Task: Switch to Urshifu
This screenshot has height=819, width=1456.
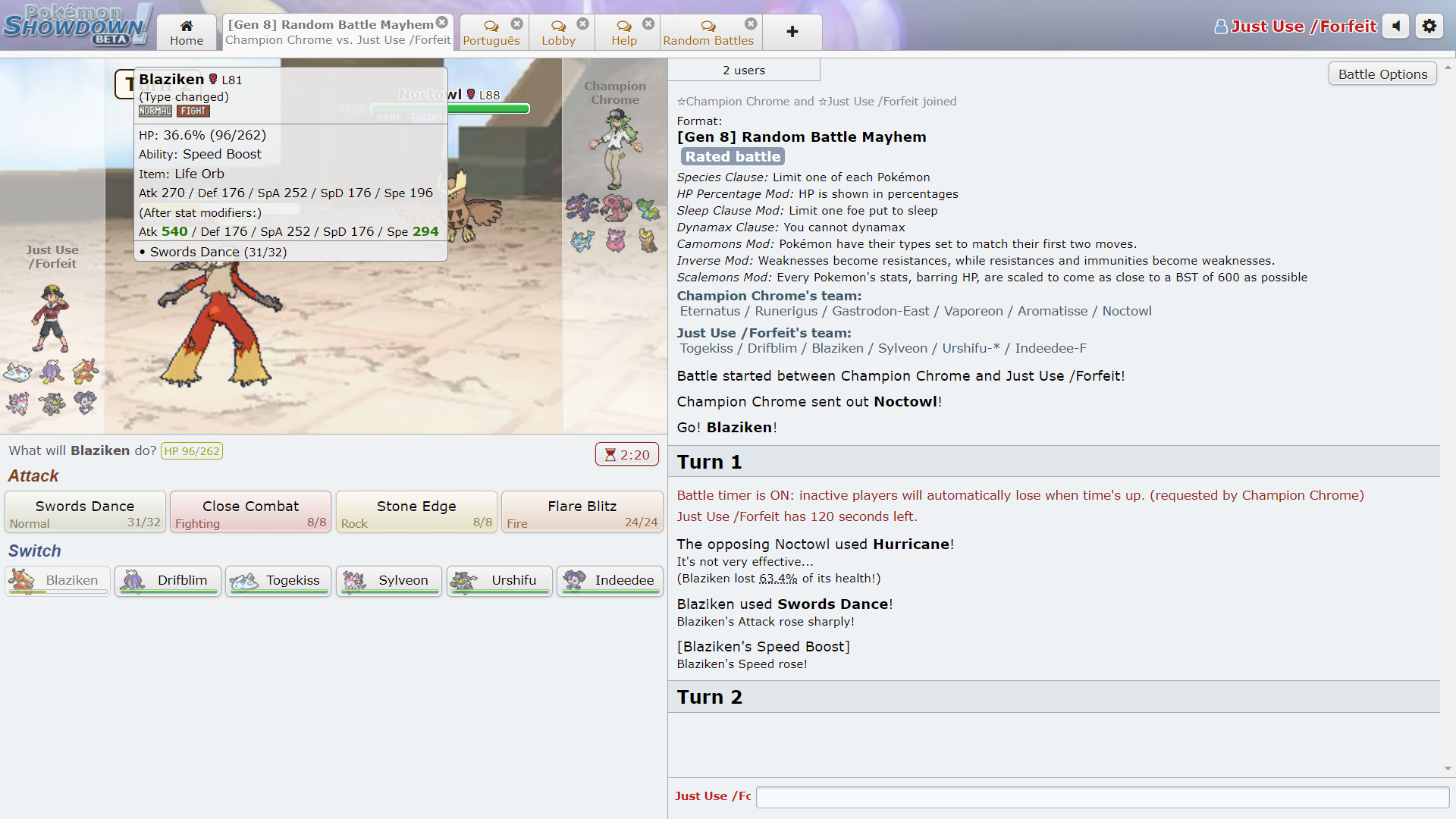Action: [500, 581]
